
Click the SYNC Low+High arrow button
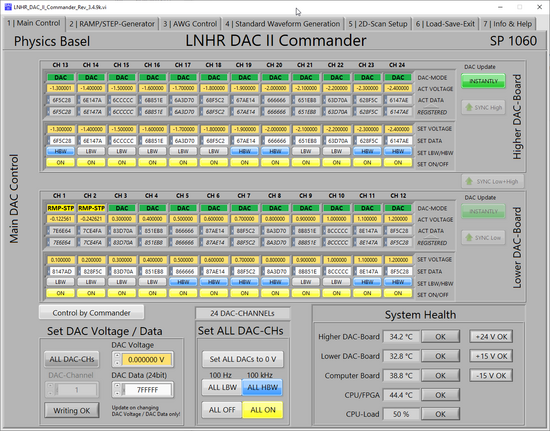(492, 181)
